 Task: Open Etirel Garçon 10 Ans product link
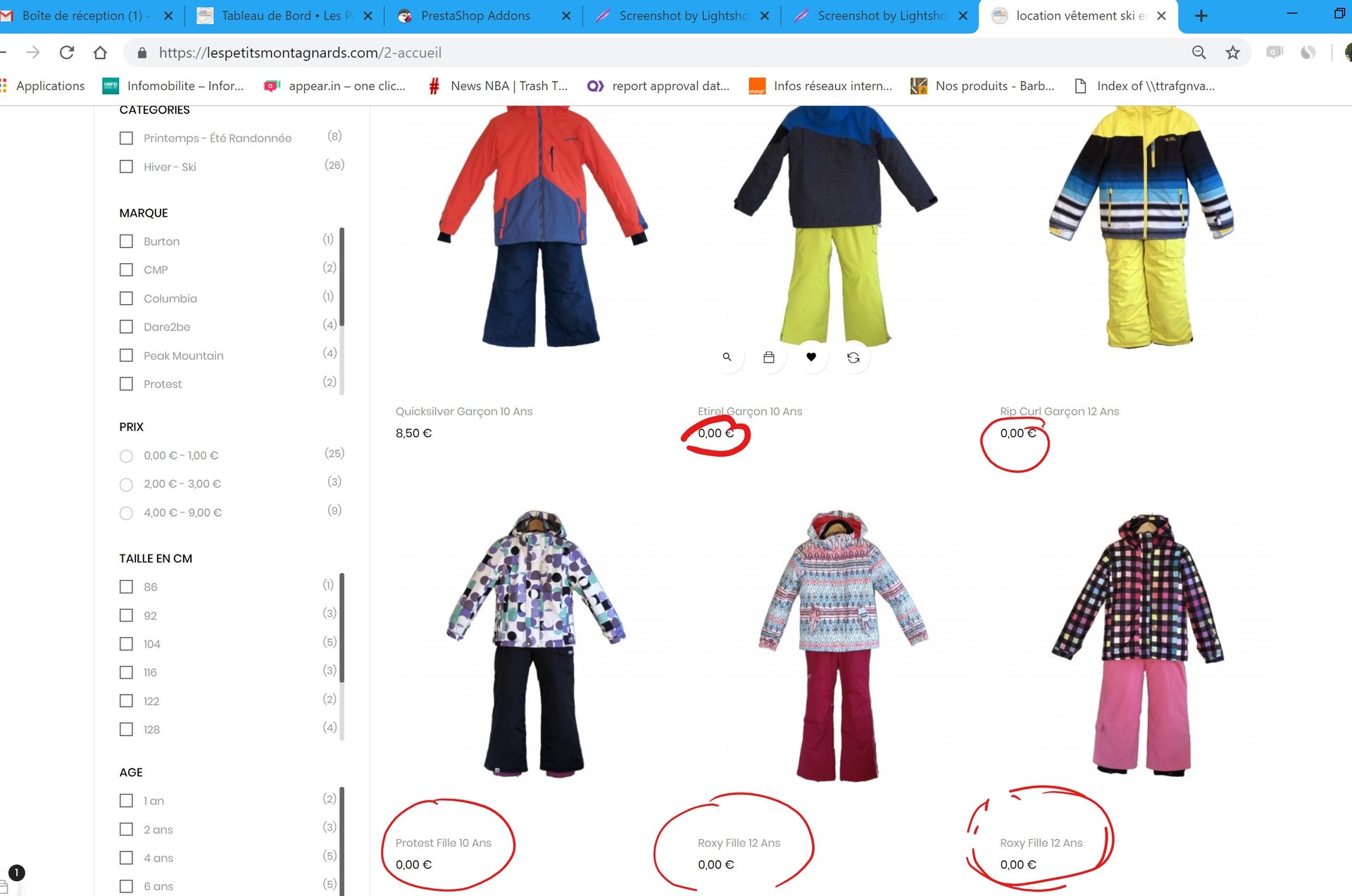pos(750,412)
